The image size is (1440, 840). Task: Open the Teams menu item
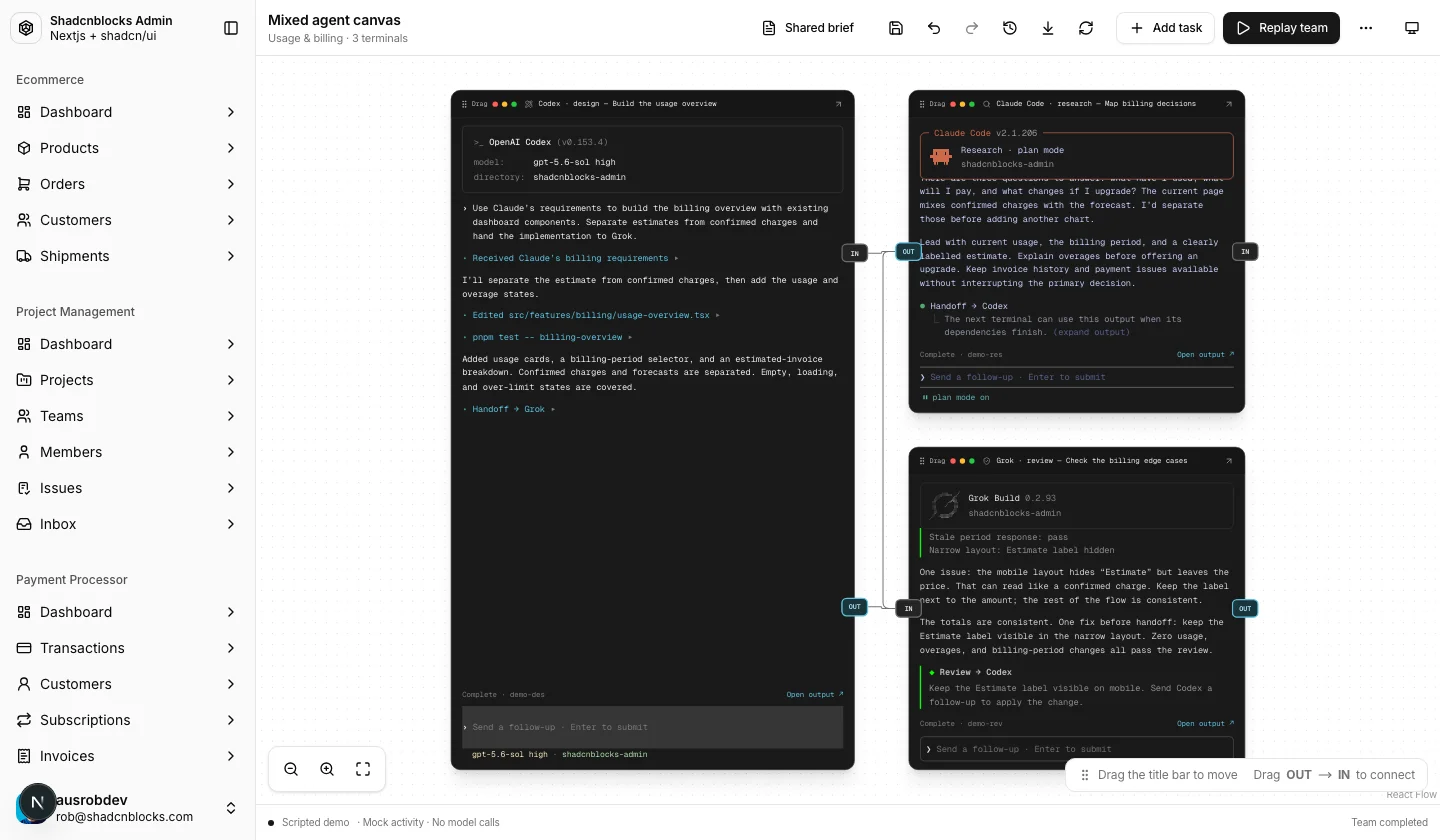pos(127,416)
